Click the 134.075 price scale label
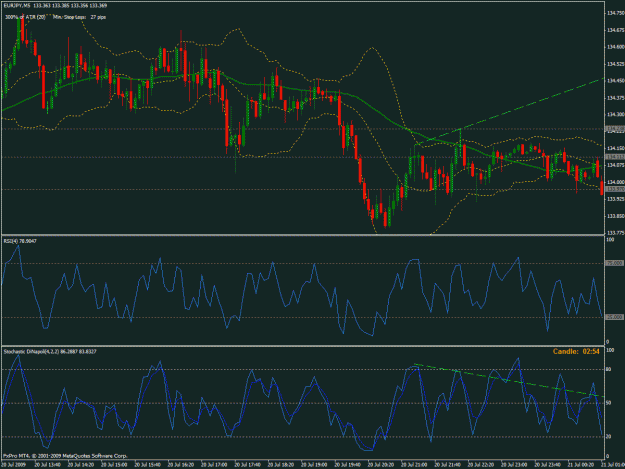The width and height of the screenshot is (625, 469). pyautogui.click(x=615, y=165)
